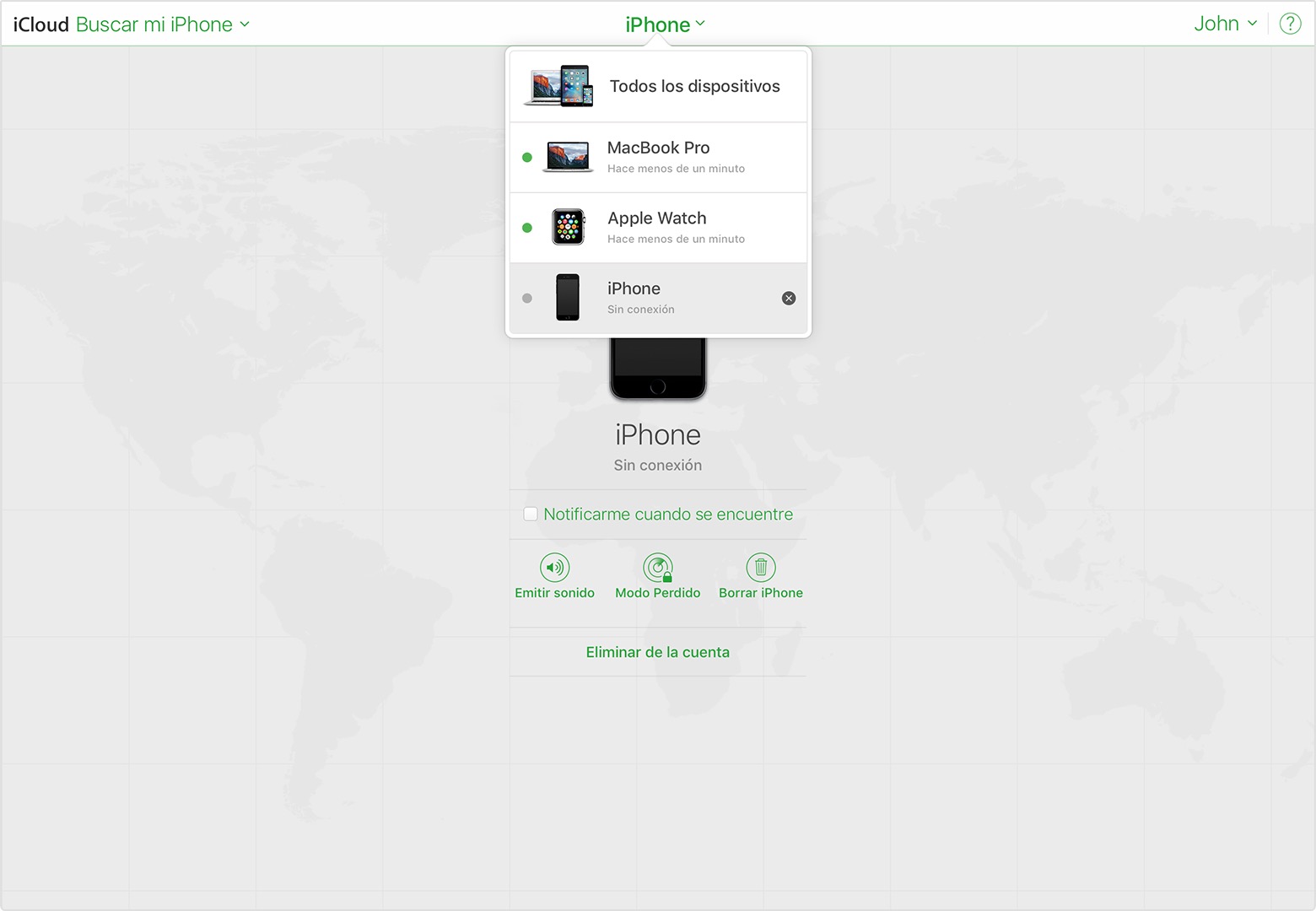
Task: Click the MacBook Pro device thumbnail
Action: [568, 157]
